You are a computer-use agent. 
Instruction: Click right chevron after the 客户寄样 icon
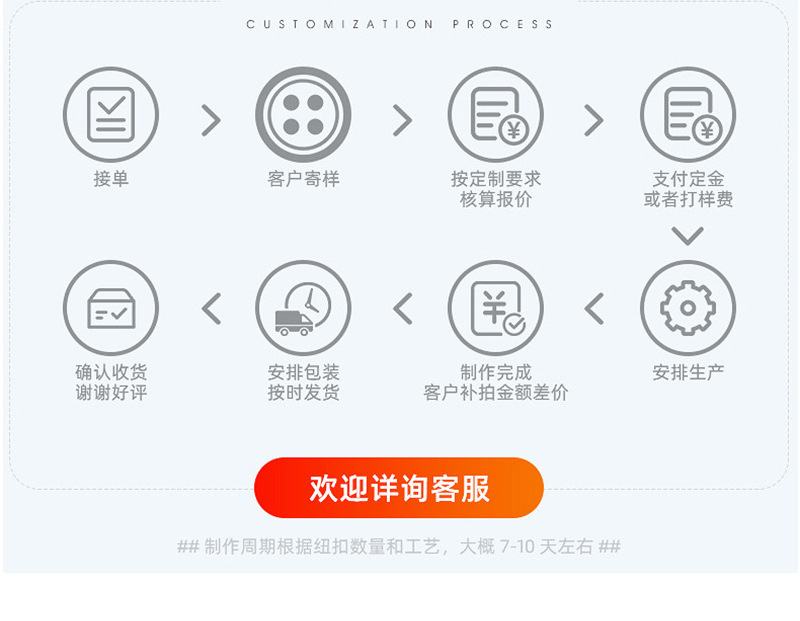pos(403,120)
